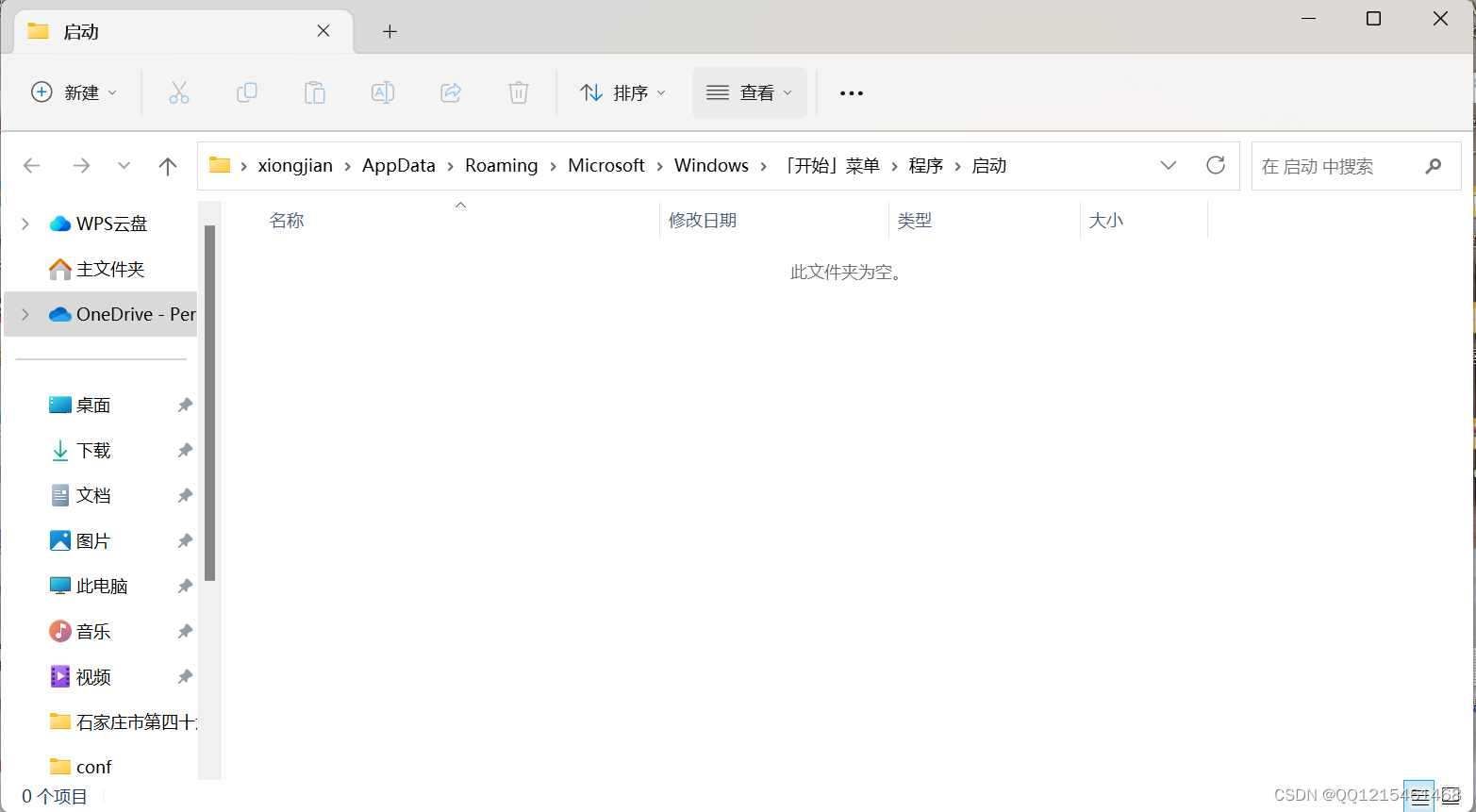Viewport: 1476px width, 812px height.
Task: Click folder icon in address bar
Action: point(220,165)
